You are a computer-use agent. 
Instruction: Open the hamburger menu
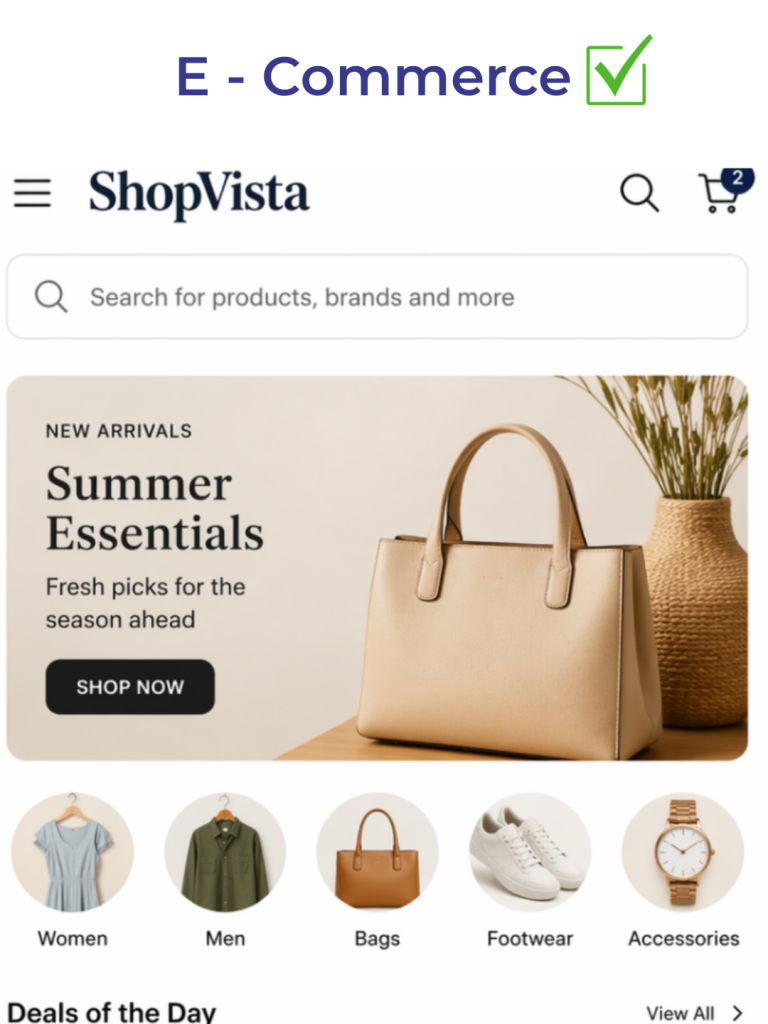[33, 193]
